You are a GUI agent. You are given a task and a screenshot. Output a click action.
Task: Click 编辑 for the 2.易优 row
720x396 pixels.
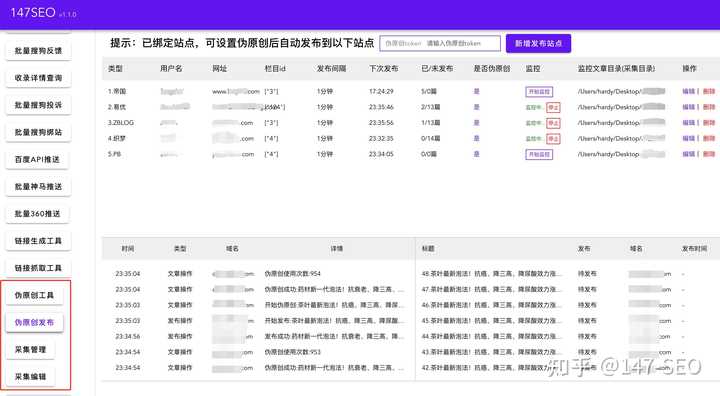pyautogui.click(x=688, y=107)
